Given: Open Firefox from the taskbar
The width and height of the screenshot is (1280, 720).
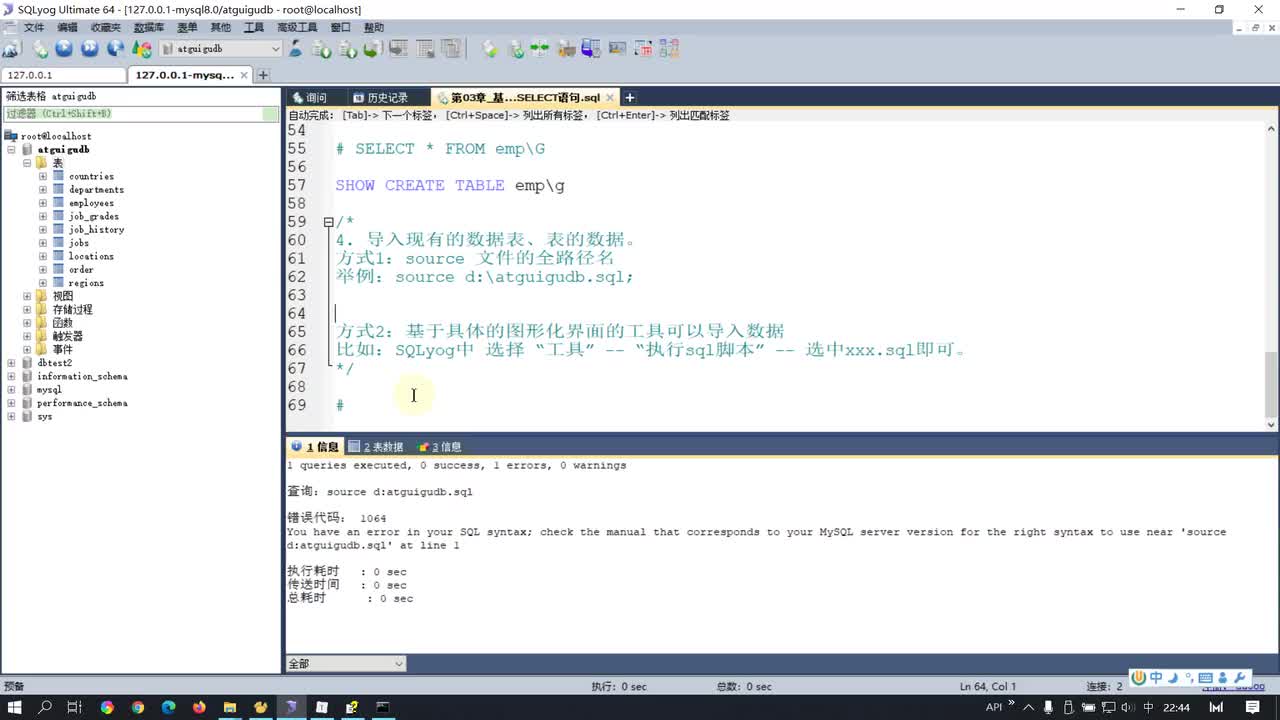Looking at the screenshot, I should [199, 707].
